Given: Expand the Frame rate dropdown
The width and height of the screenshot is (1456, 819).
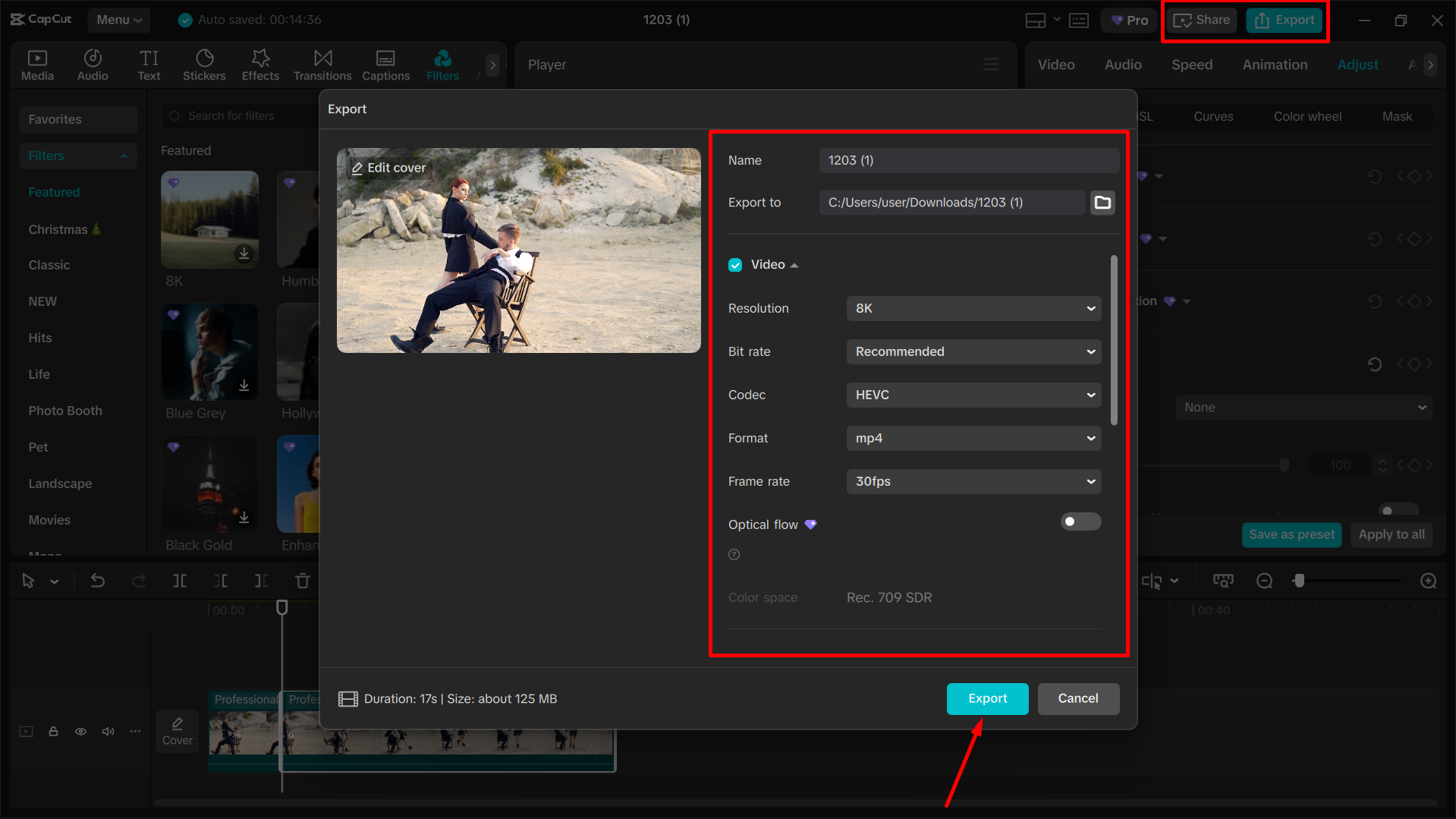Looking at the screenshot, I should (973, 481).
